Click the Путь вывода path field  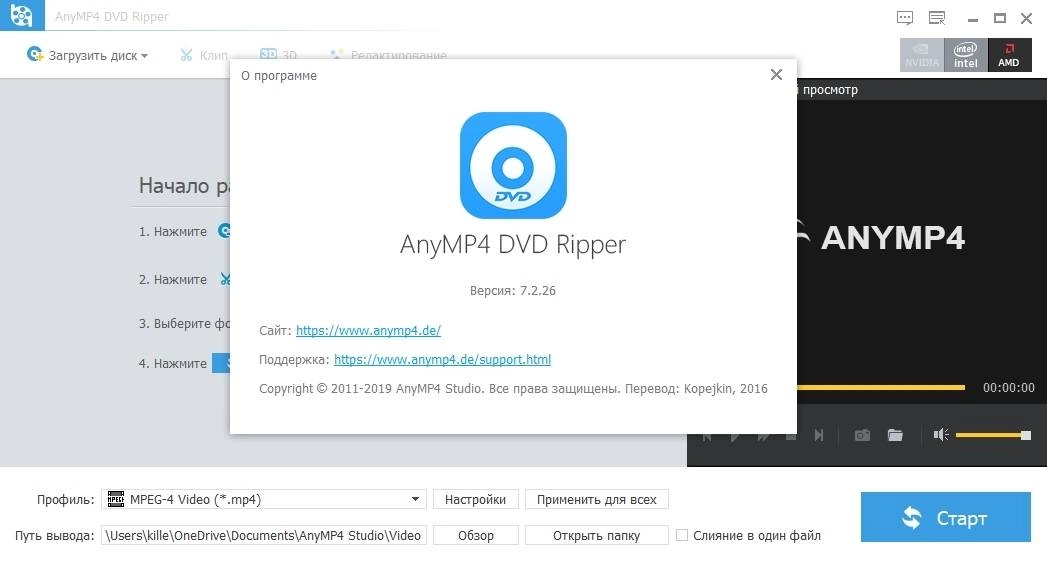(264, 536)
